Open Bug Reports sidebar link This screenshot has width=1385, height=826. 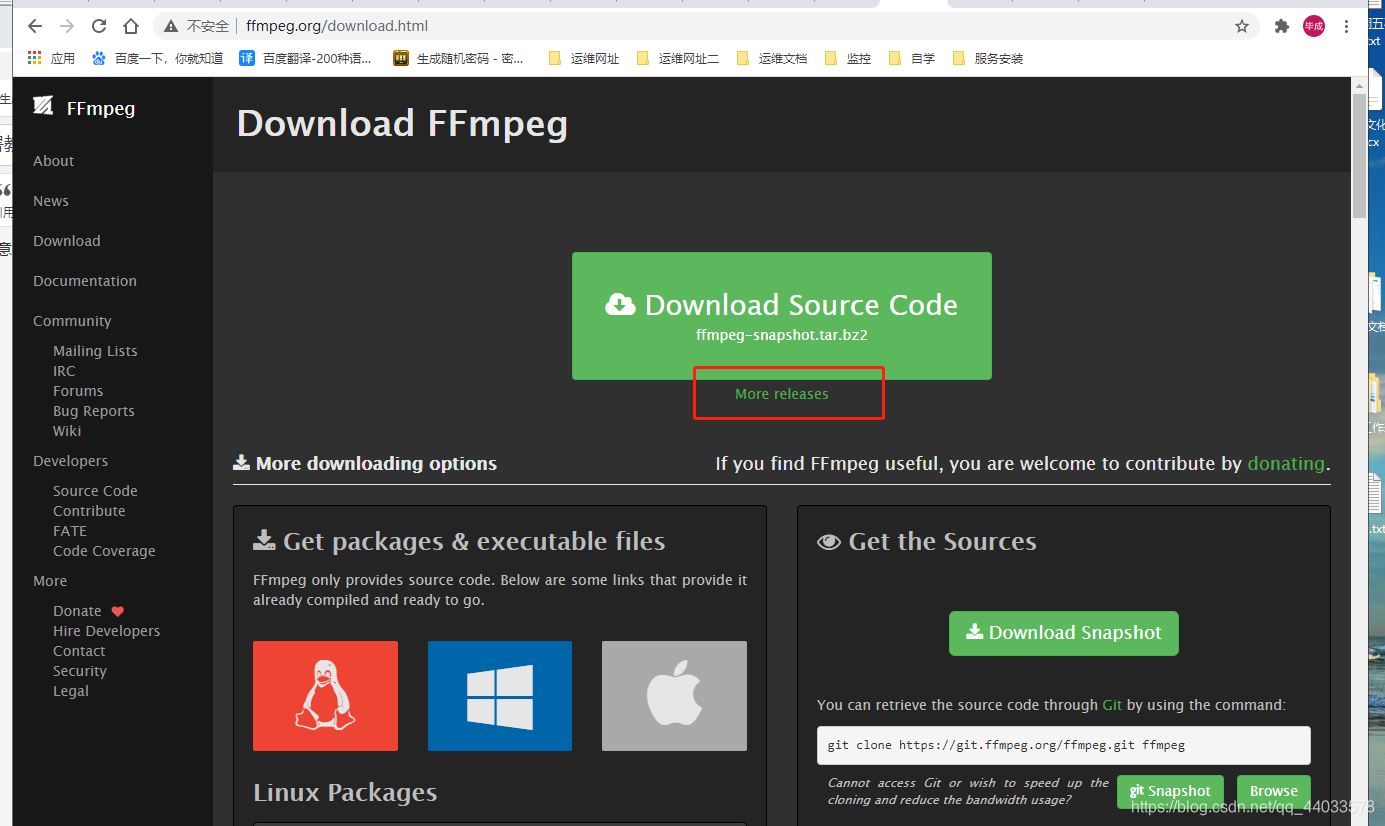[x=94, y=411]
